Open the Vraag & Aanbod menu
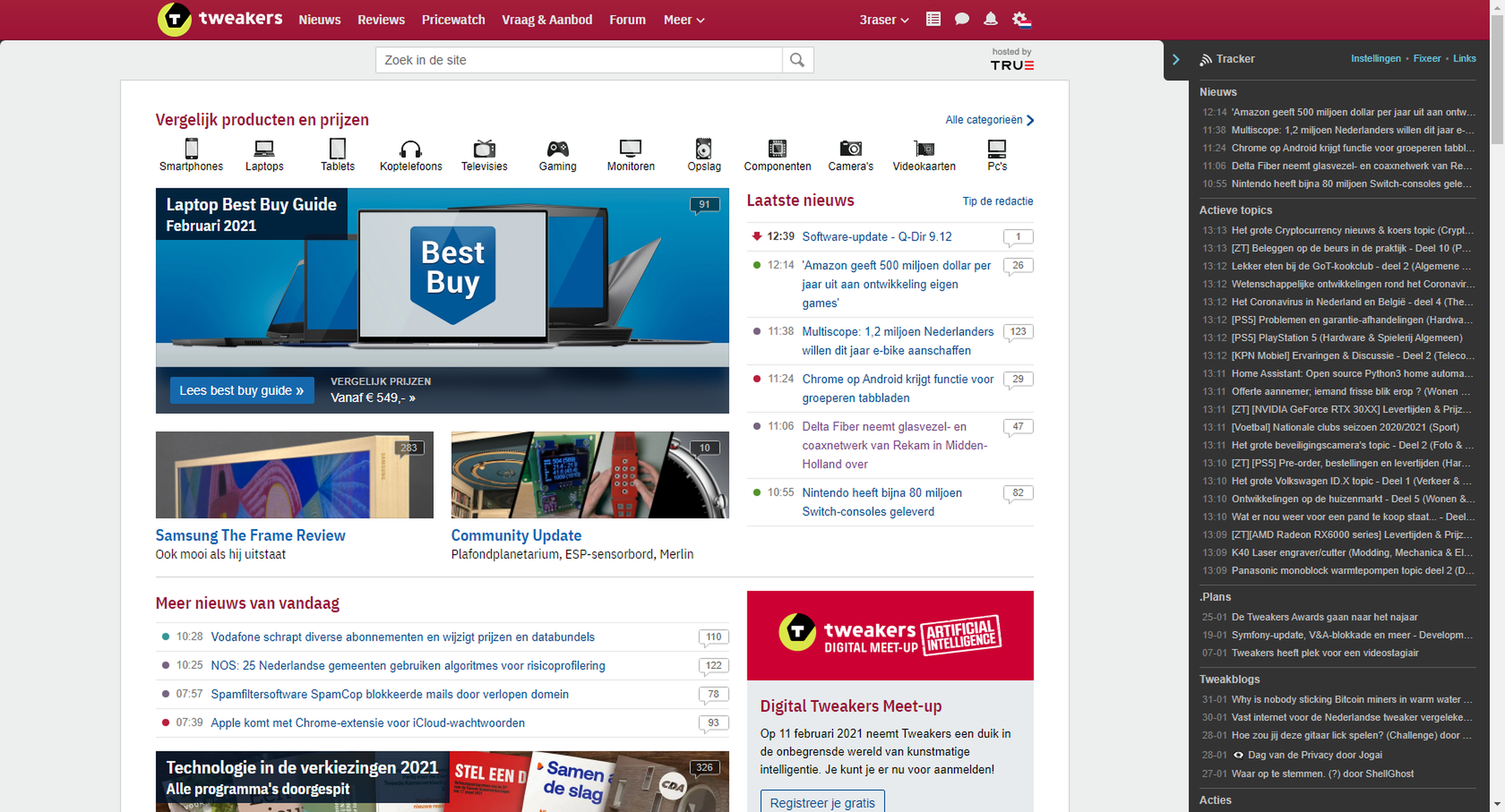The image size is (1505, 812). [547, 20]
